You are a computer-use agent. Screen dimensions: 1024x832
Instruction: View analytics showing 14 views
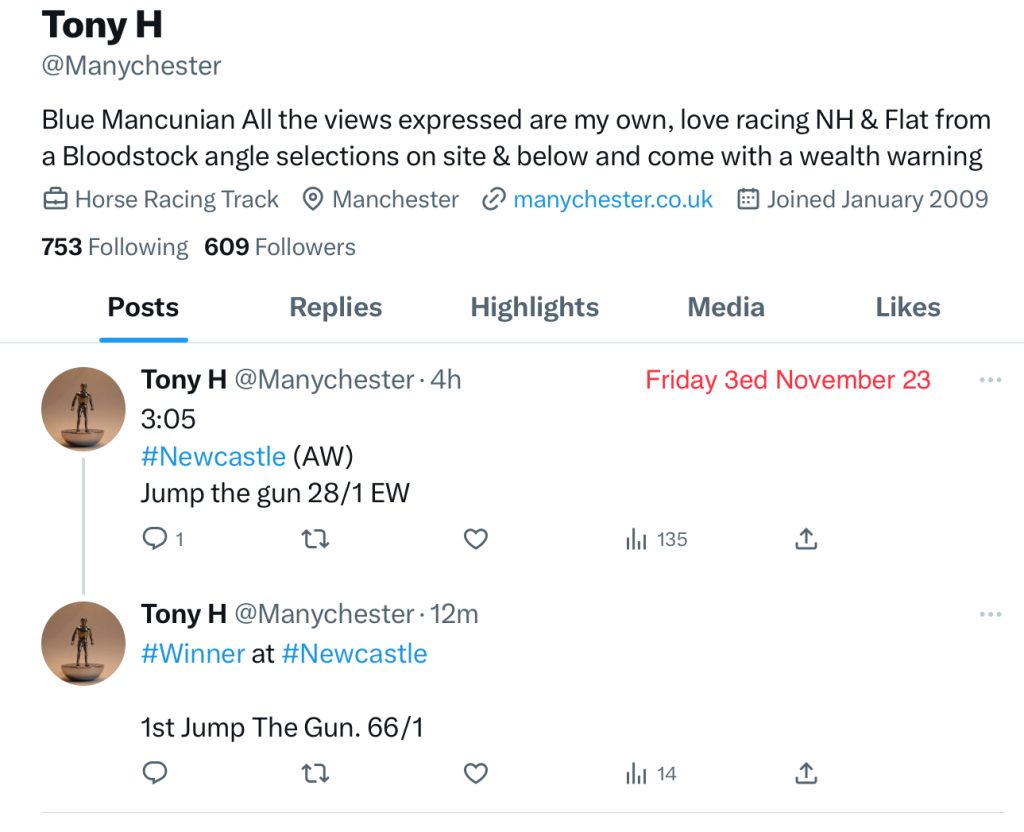tap(651, 773)
